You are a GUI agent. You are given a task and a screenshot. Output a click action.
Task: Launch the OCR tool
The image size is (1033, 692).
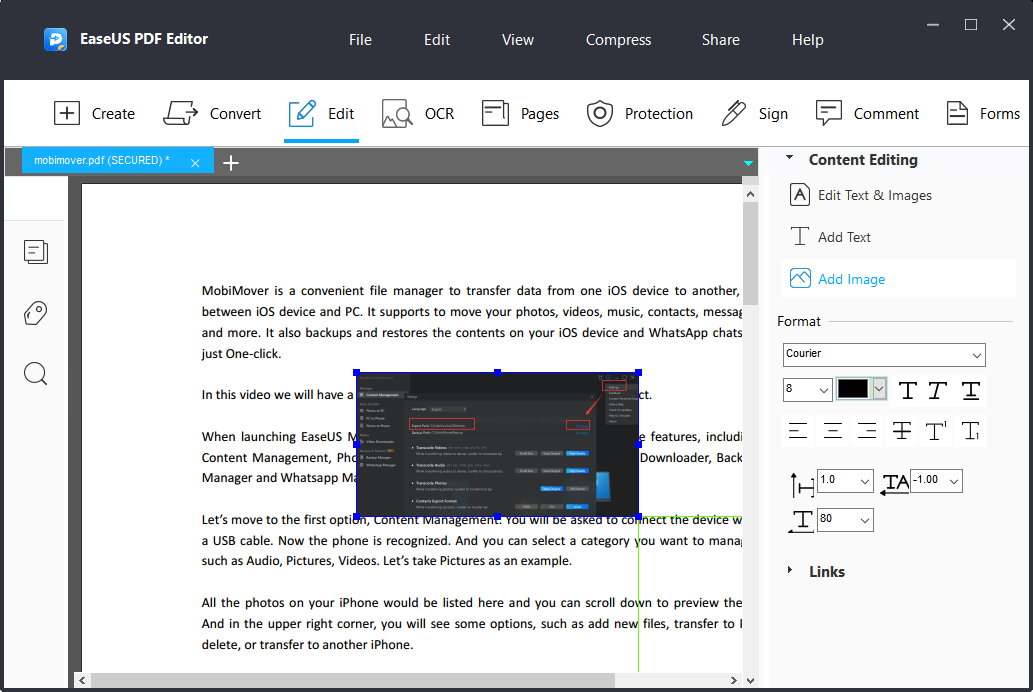pos(418,113)
